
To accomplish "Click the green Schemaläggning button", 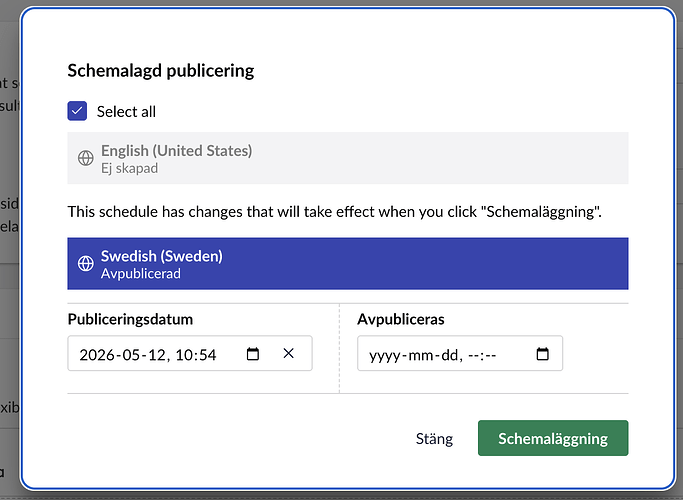I will click(553, 438).
